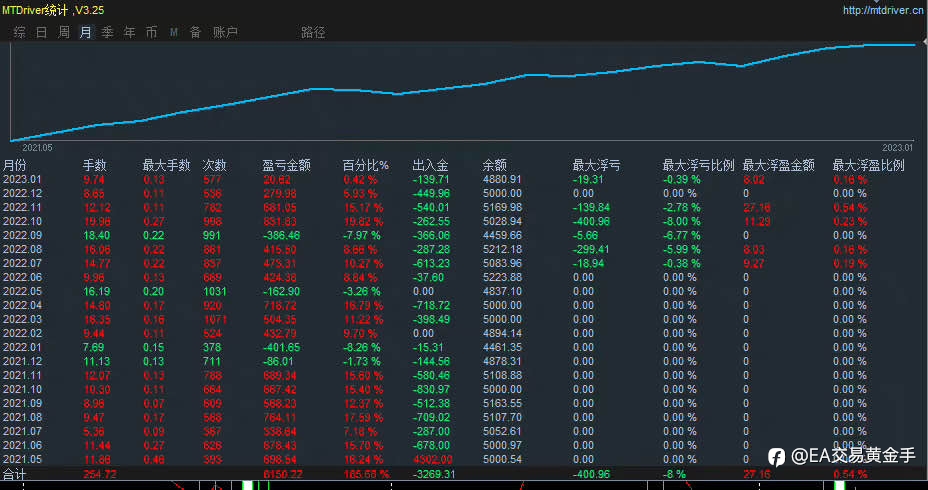Click the M icon tab
The image size is (928, 490).
pyautogui.click(x=174, y=33)
